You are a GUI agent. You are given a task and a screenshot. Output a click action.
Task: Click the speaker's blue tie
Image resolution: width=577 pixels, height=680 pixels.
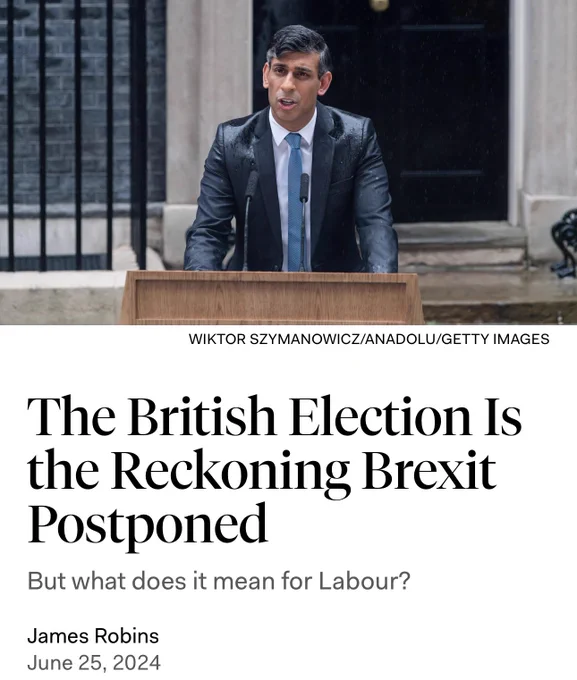click(295, 199)
